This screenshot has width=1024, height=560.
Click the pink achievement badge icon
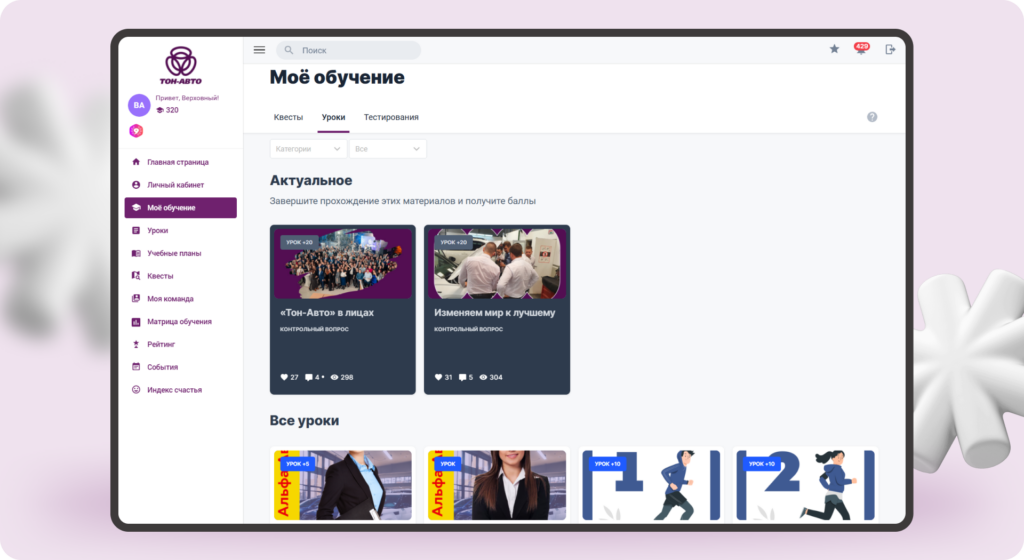pos(136,131)
